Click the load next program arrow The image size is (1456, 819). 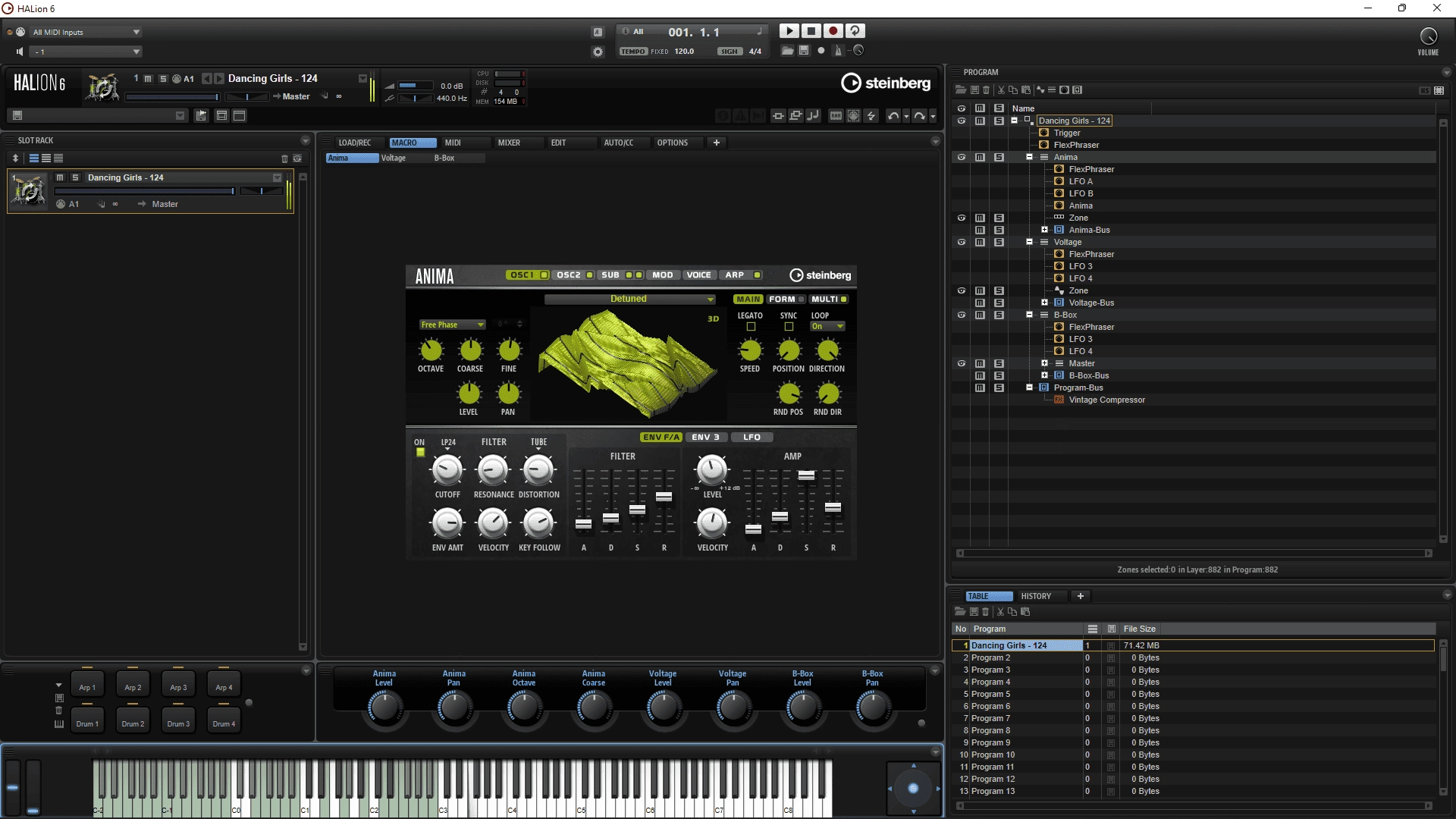tap(219, 78)
